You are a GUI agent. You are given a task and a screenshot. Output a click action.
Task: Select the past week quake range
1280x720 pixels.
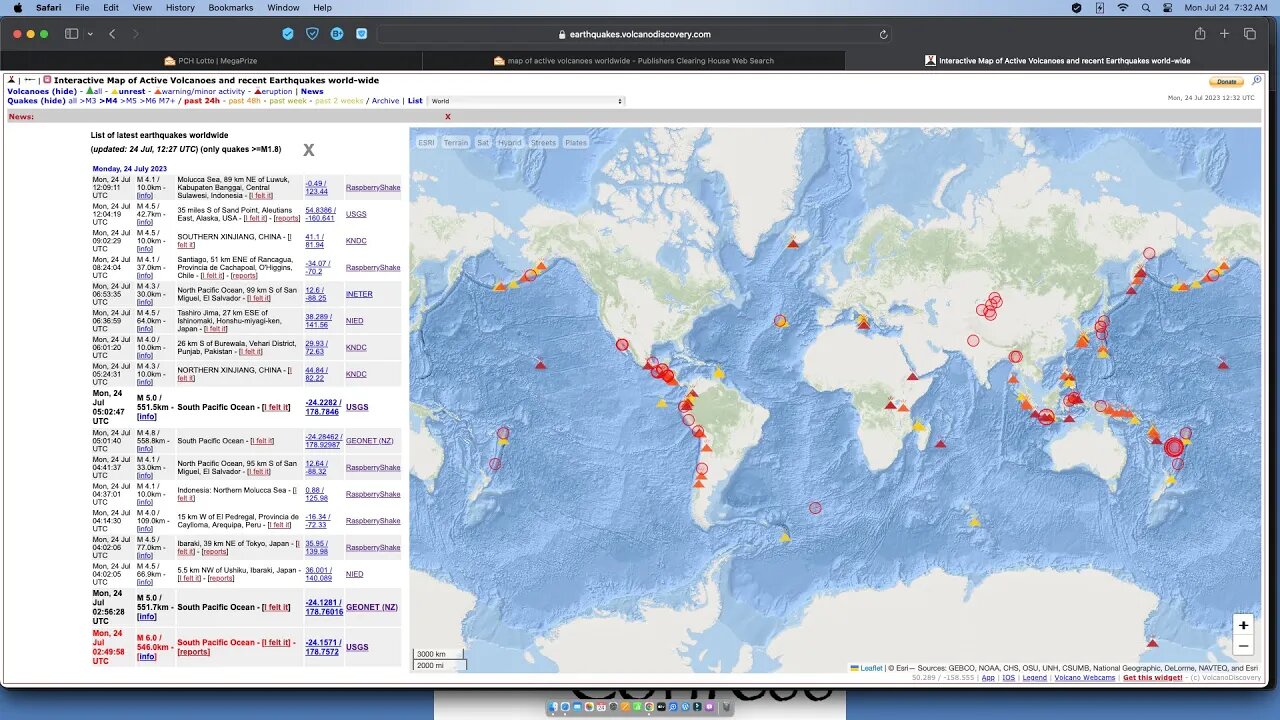288,101
